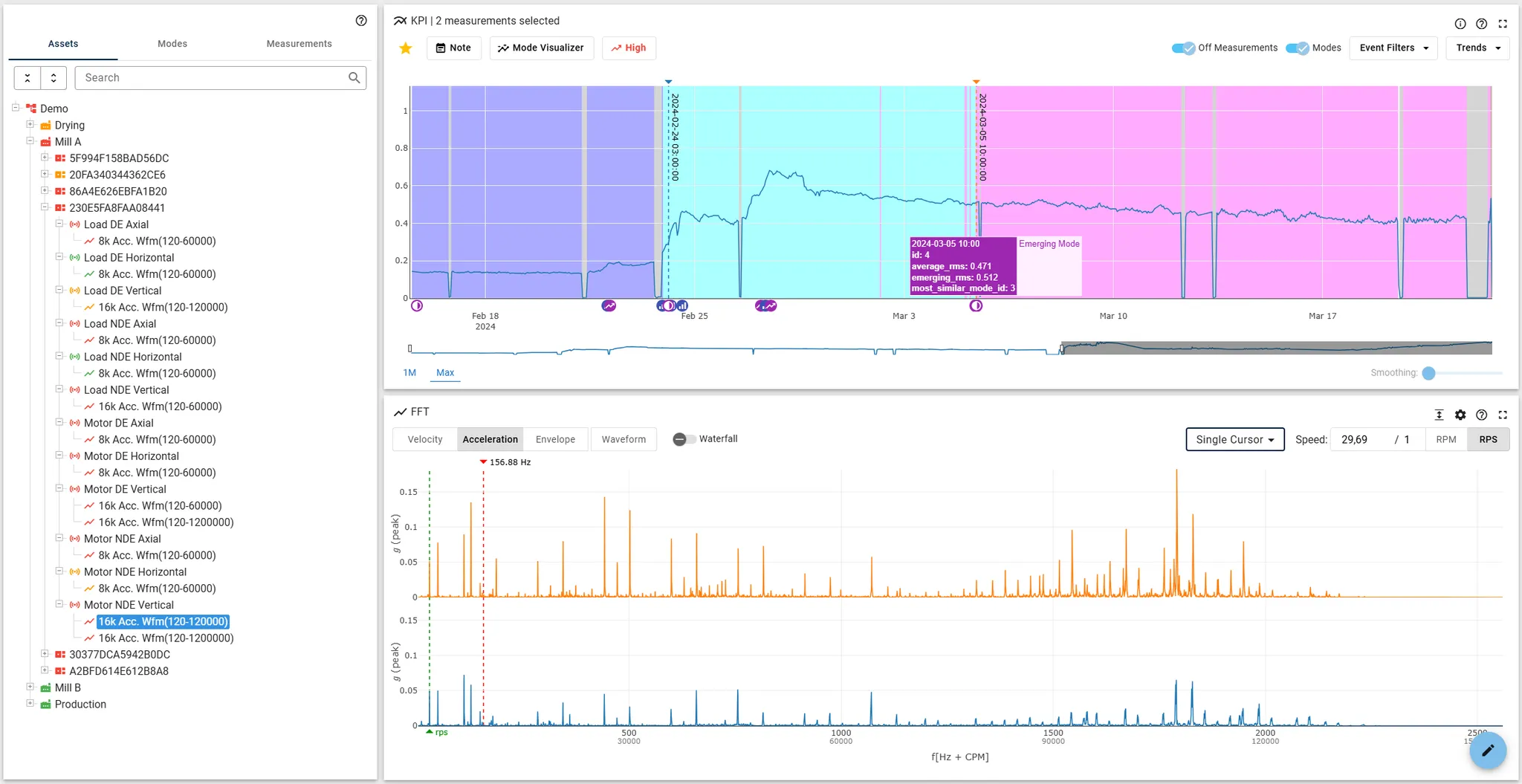This screenshot has height=784, width=1522.
Task: Click the mode marker below Mar 5 cursor
Action: 976,305
